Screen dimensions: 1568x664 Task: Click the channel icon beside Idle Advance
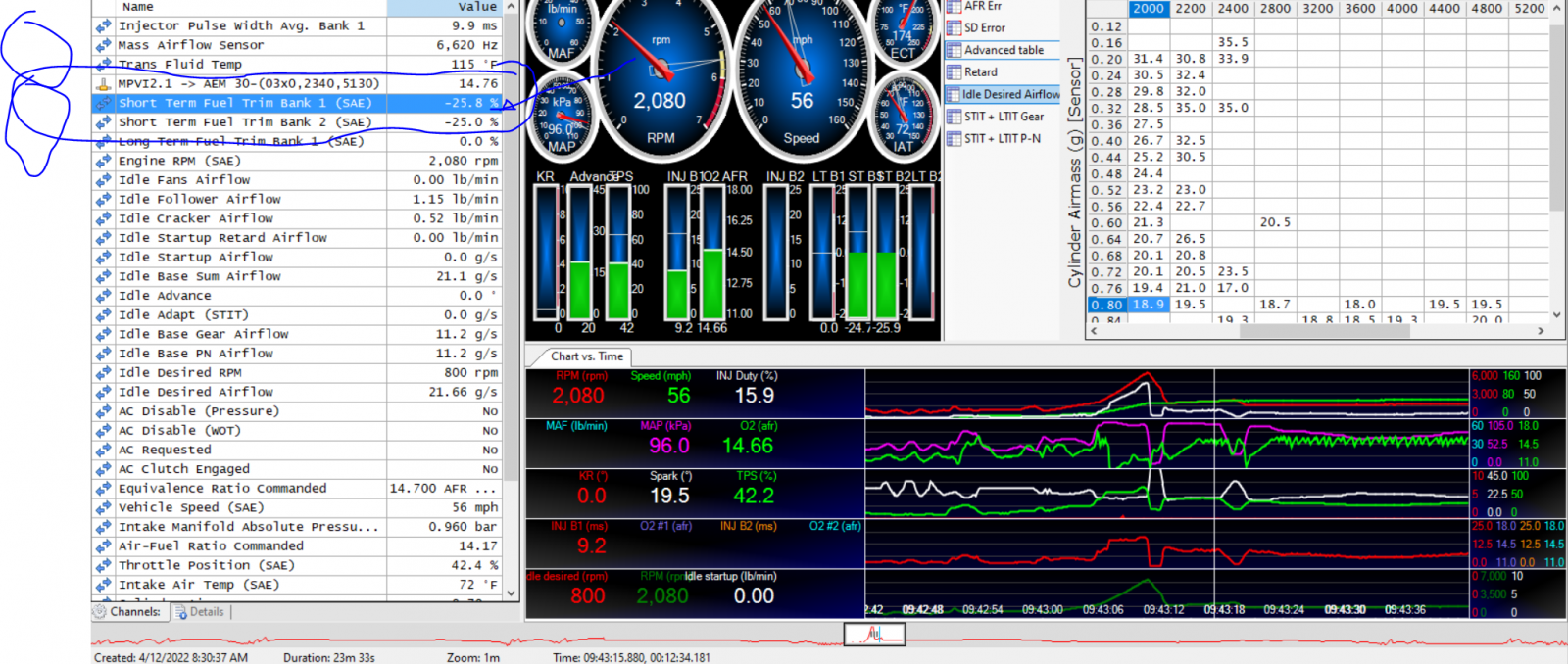(103, 296)
